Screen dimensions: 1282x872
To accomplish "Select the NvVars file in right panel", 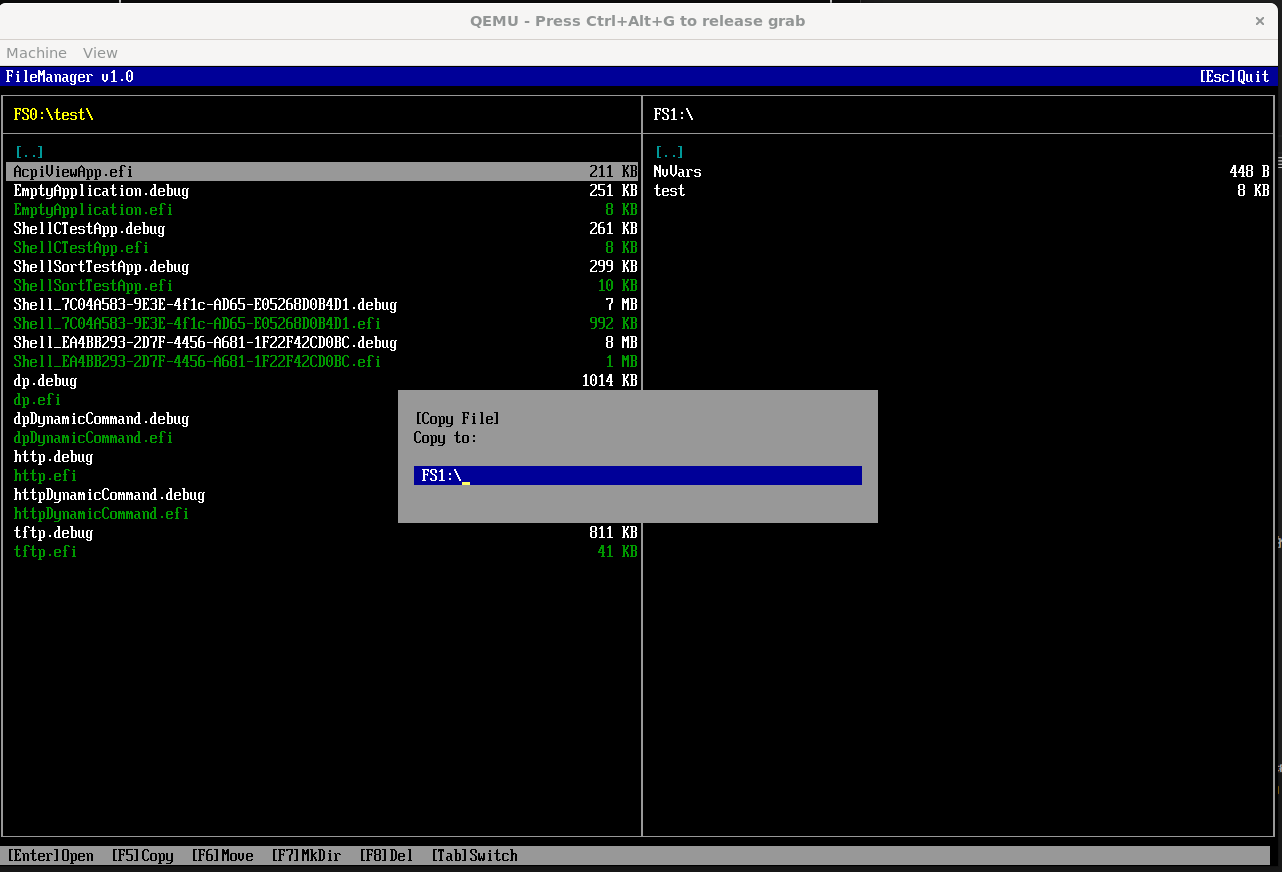I will pyautogui.click(x=677, y=172).
